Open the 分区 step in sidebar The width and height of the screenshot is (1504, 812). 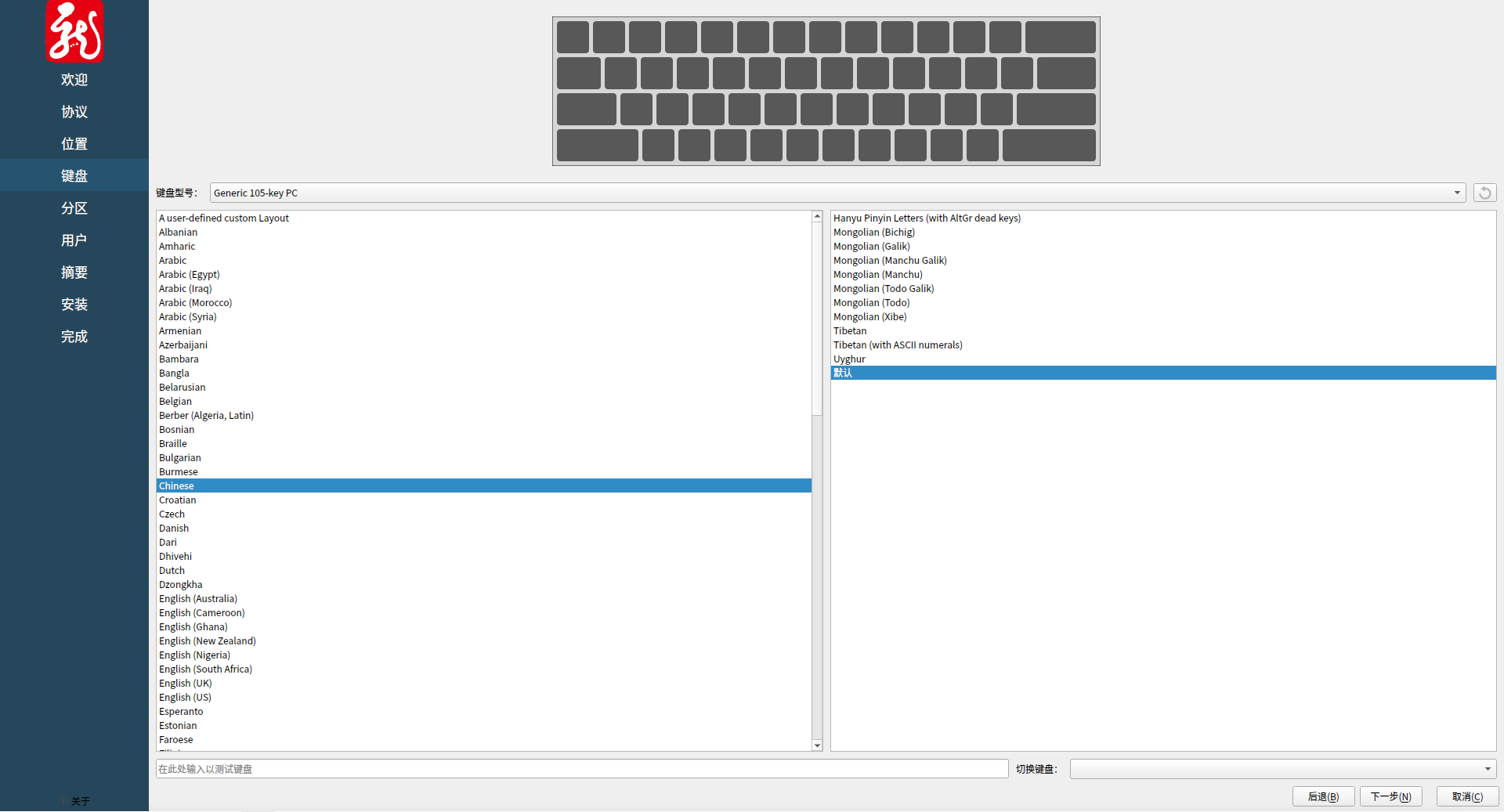point(74,208)
